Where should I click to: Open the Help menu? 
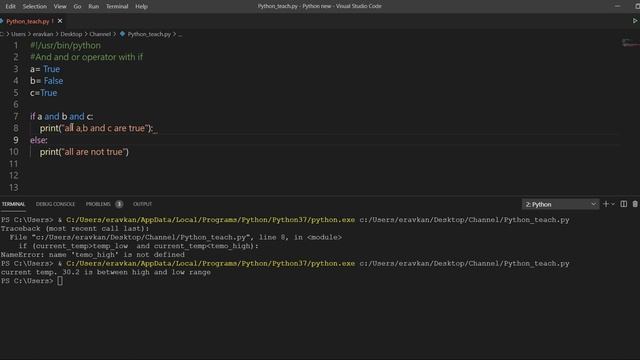[x=141, y=6]
